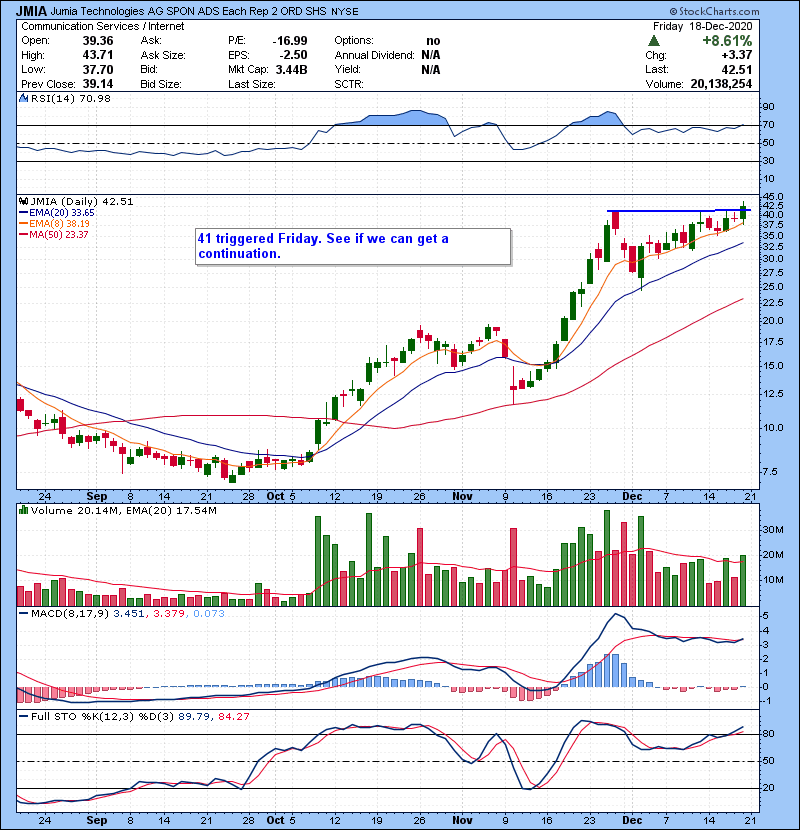Click the MACD histogram value 0.073
Viewport: 800px width, 830px height.
[x=209, y=614]
